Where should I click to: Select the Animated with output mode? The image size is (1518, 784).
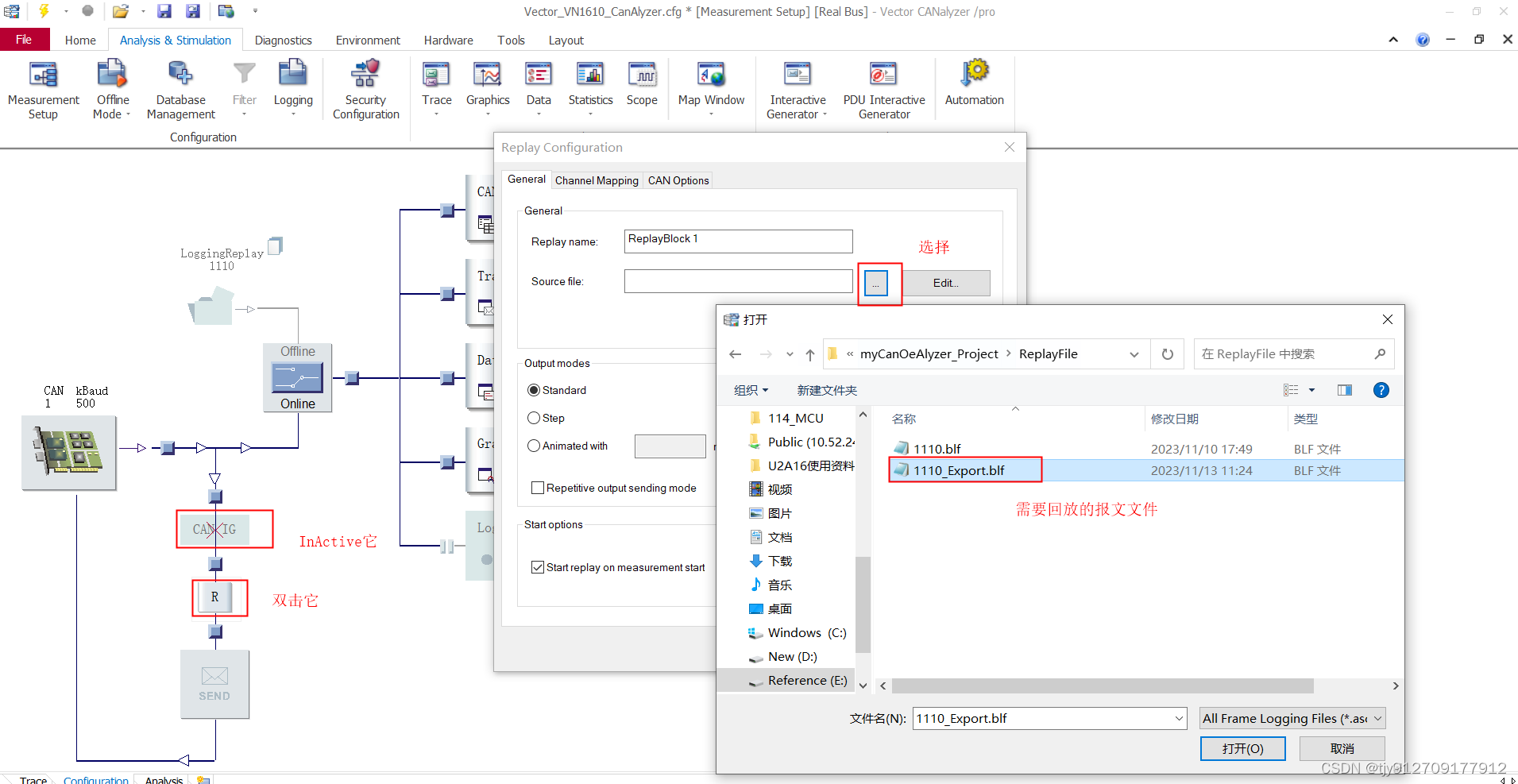(534, 446)
